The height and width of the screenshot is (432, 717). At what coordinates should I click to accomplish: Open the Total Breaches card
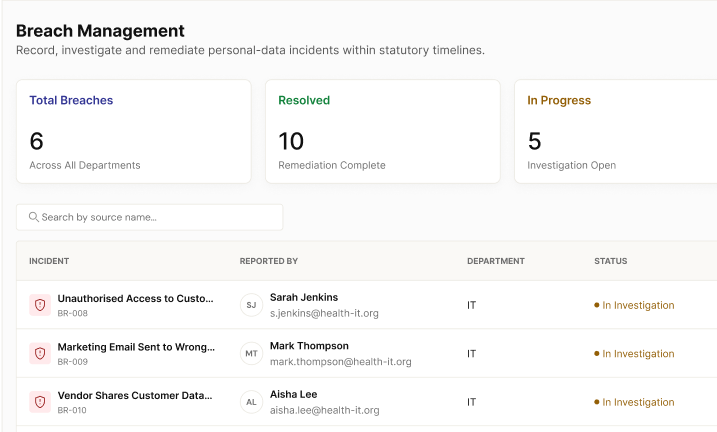[134, 132]
